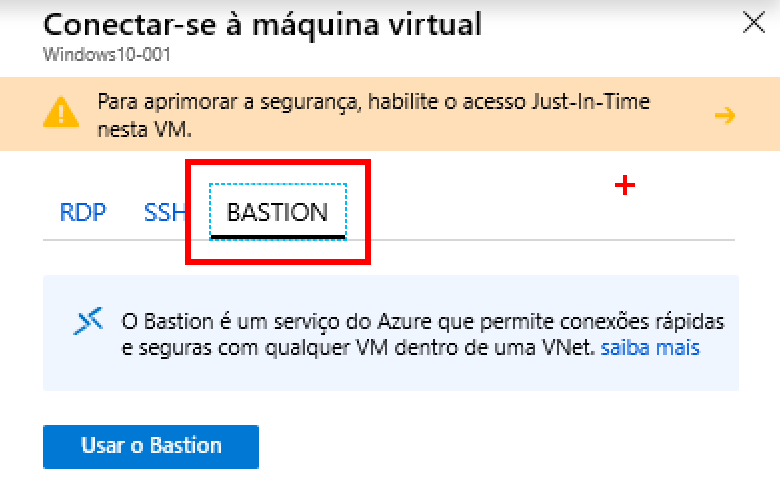
Task: Click the Bastion description's first line
Action: coord(422,322)
